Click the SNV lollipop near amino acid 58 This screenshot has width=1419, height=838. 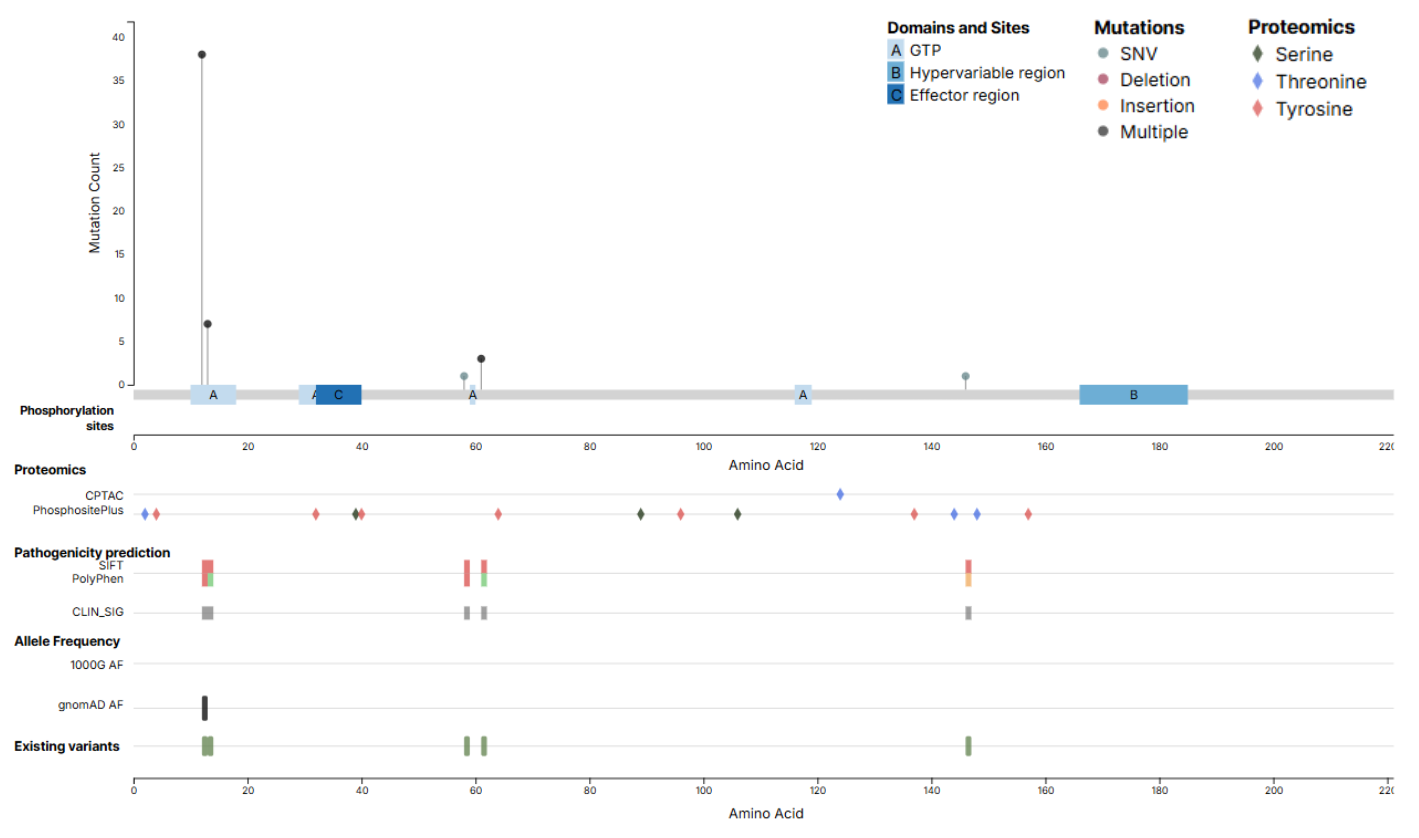click(464, 376)
